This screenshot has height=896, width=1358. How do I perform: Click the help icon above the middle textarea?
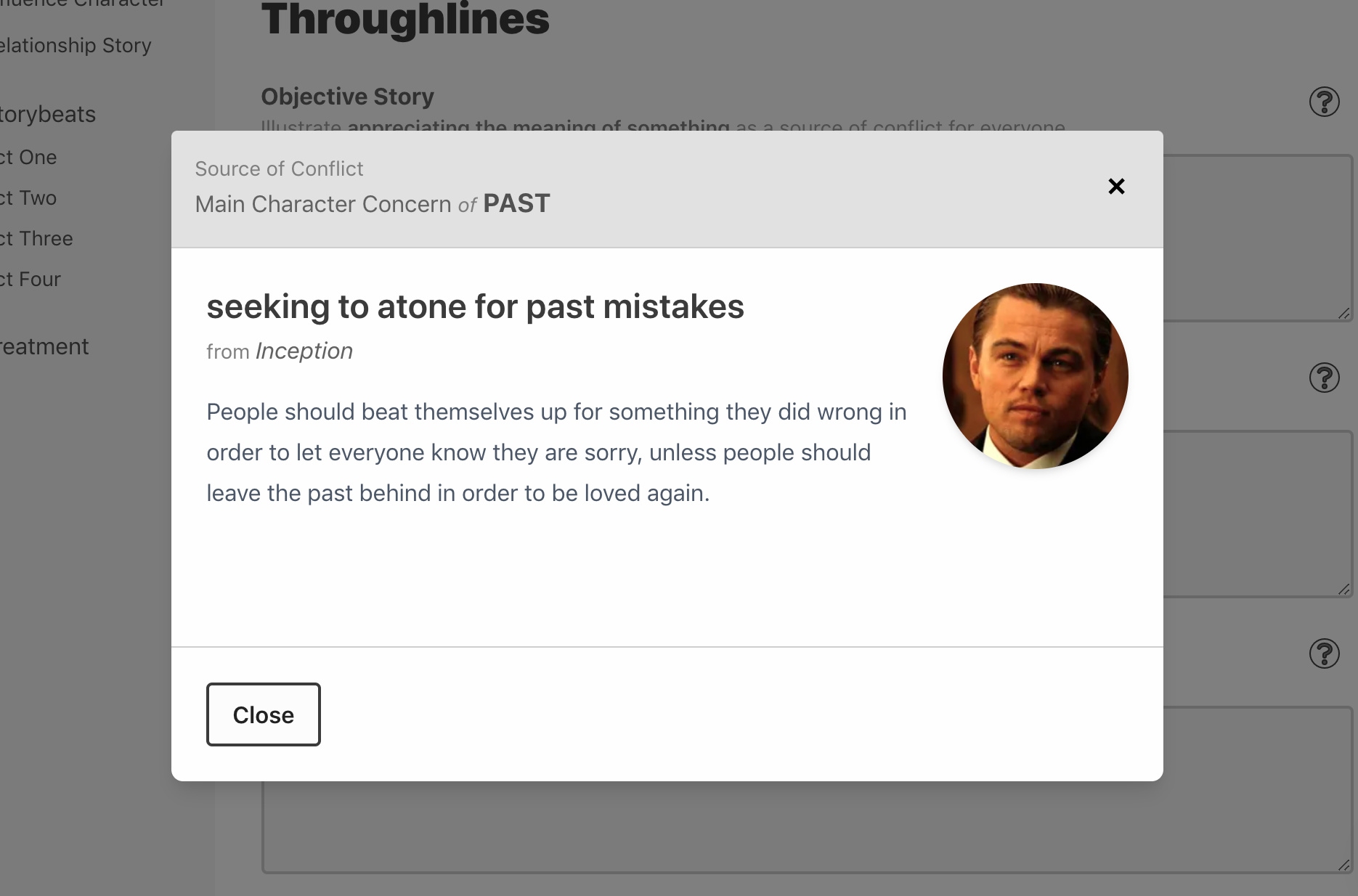1324,378
